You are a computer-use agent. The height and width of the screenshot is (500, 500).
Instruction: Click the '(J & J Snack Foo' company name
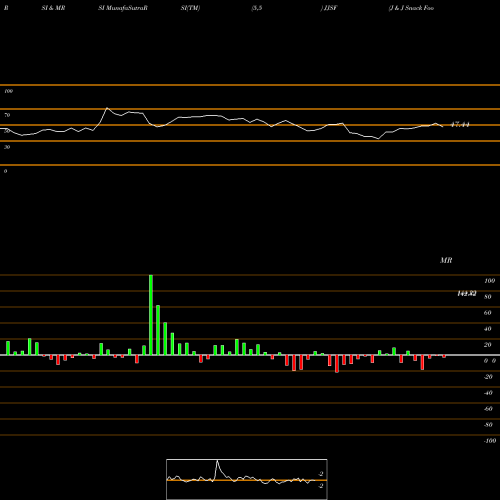[x=411, y=8]
